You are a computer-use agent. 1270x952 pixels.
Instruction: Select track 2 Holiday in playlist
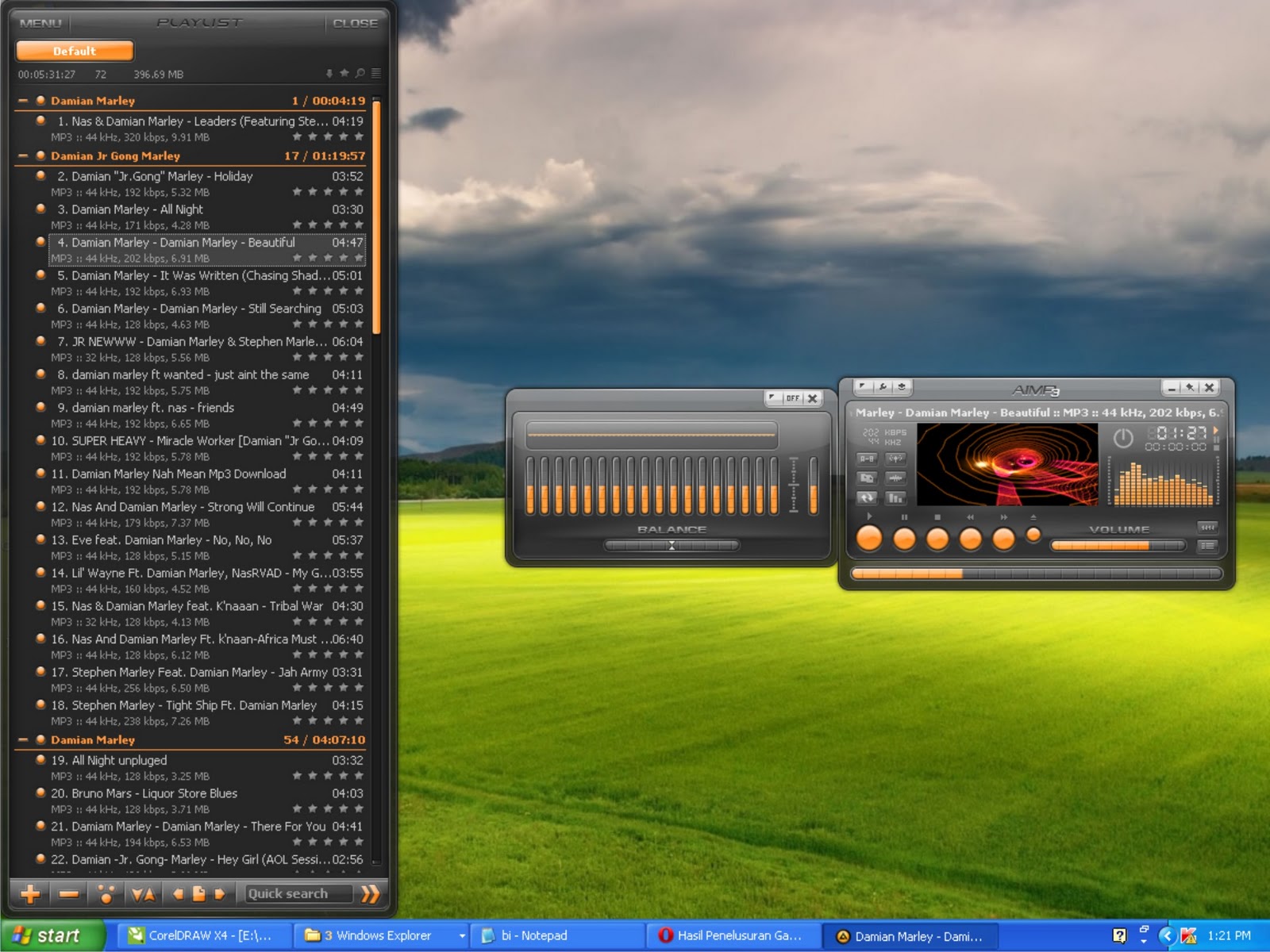[206, 184]
